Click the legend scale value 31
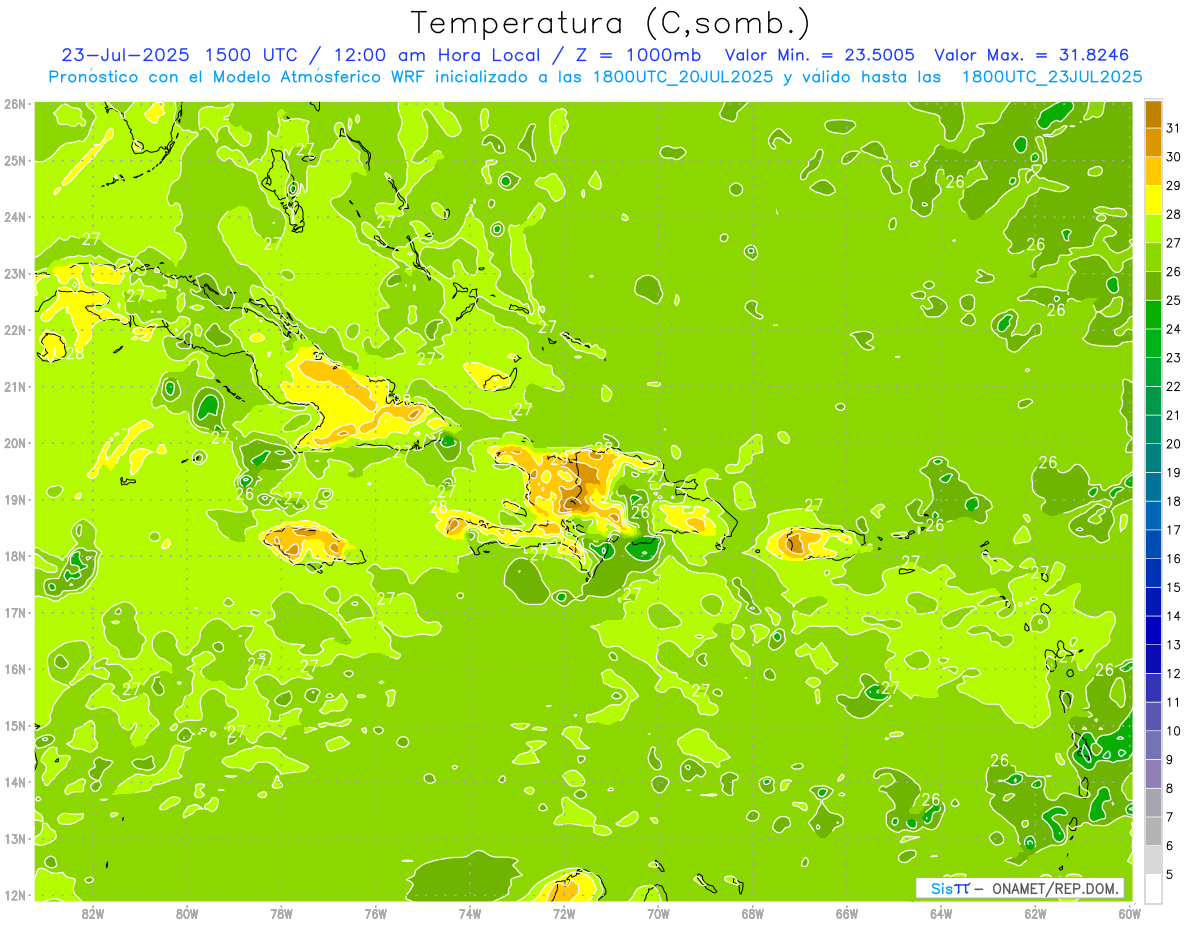Viewport: 1200px width, 927px height. (1173, 128)
